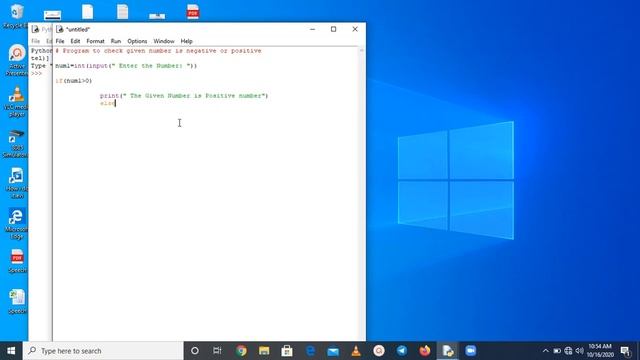The height and width of the screenshot is (360, 640).
Task: Click the network globe tray icon
Action: click(x=568, y=351)
